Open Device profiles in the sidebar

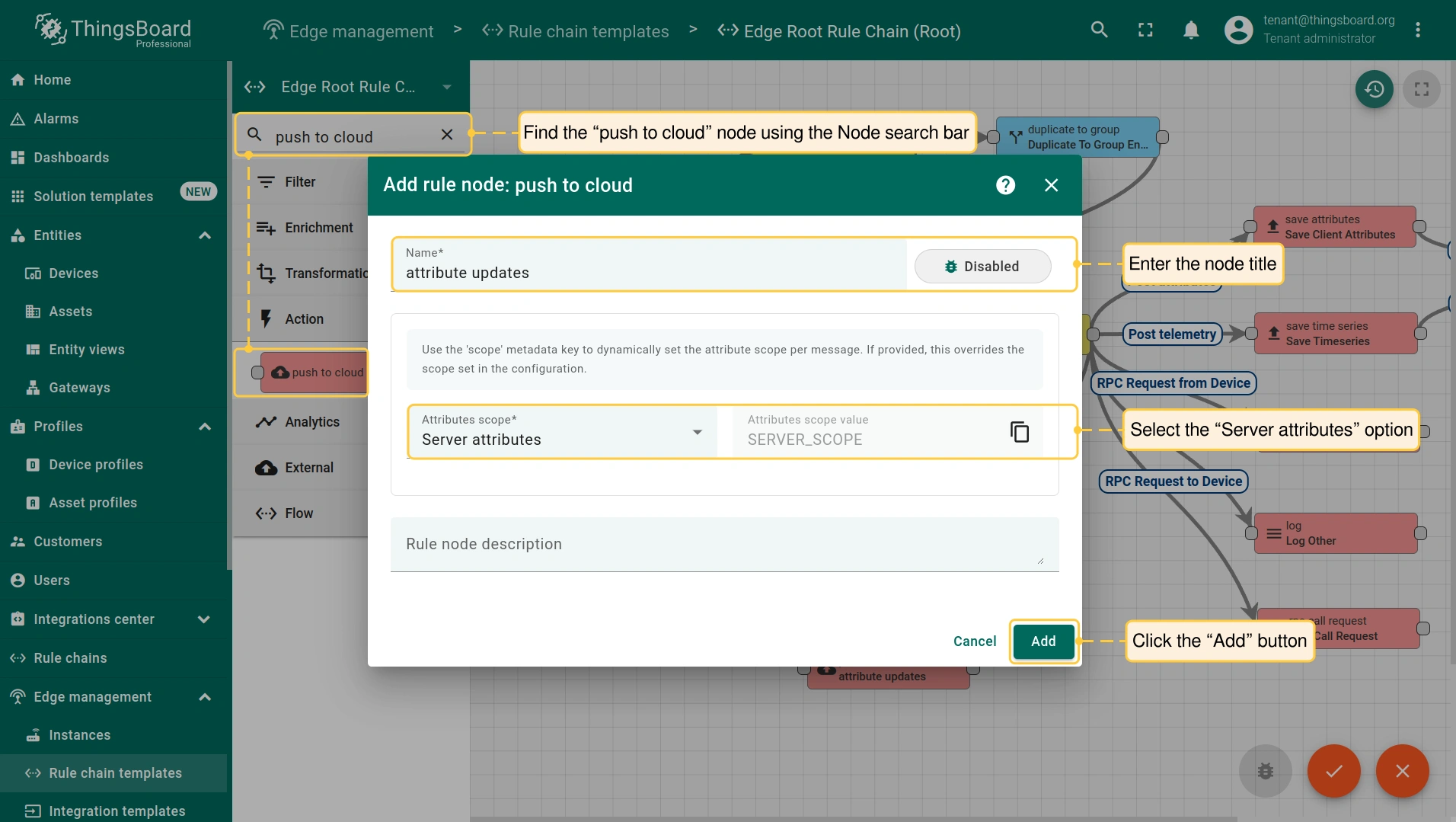(96, 465)
